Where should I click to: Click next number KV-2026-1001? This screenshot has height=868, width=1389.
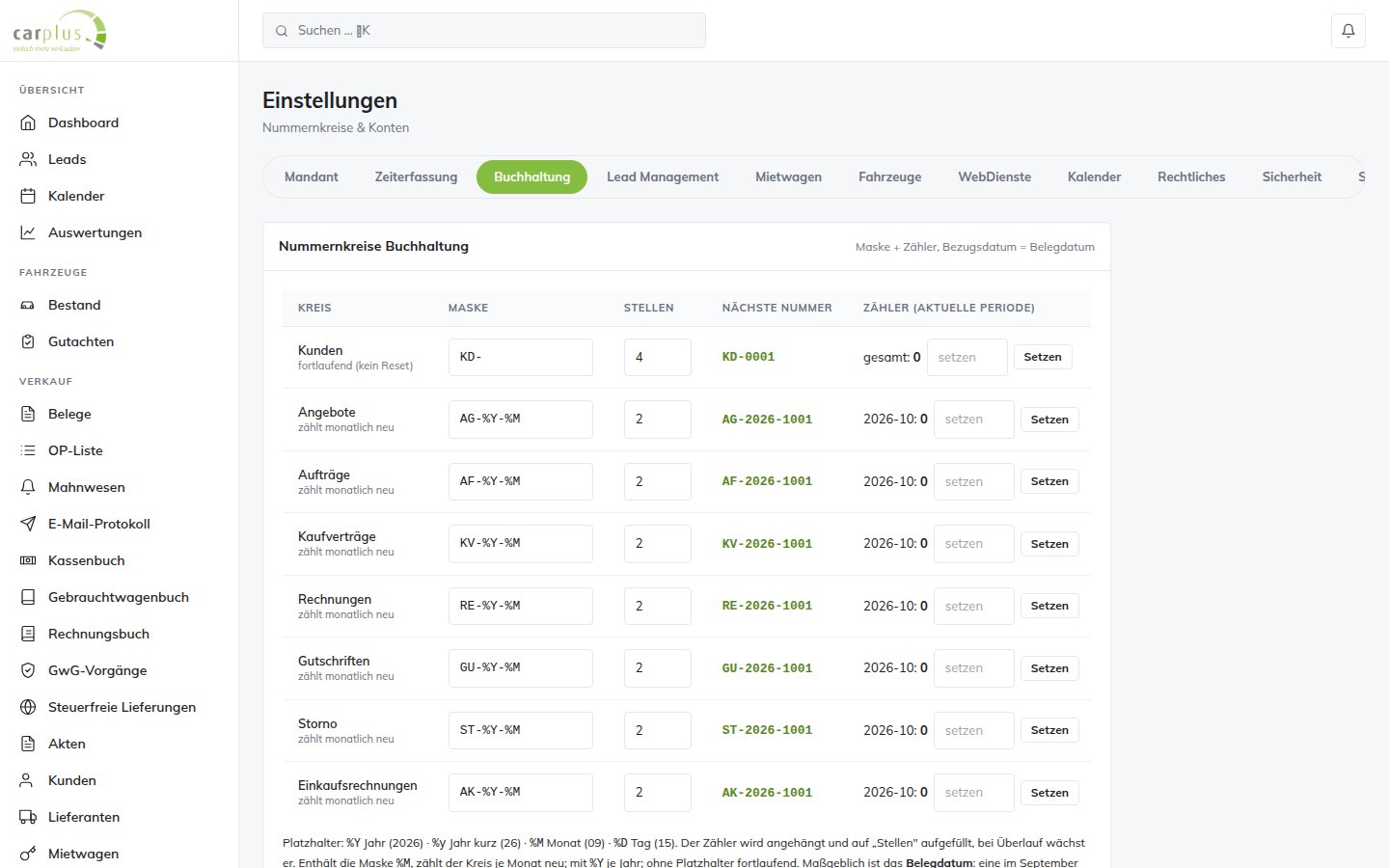tap(767, 544)
